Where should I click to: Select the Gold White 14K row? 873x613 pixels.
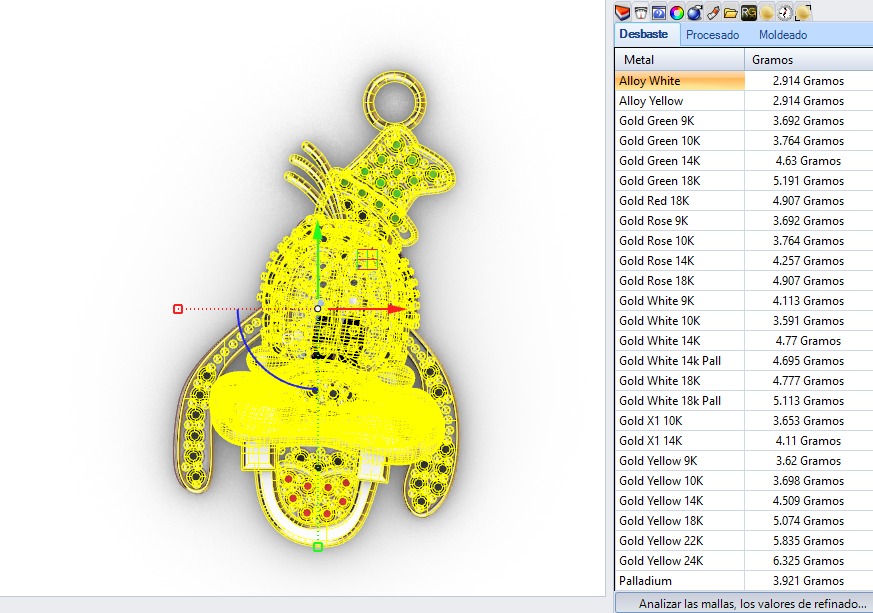coord(744,341)
